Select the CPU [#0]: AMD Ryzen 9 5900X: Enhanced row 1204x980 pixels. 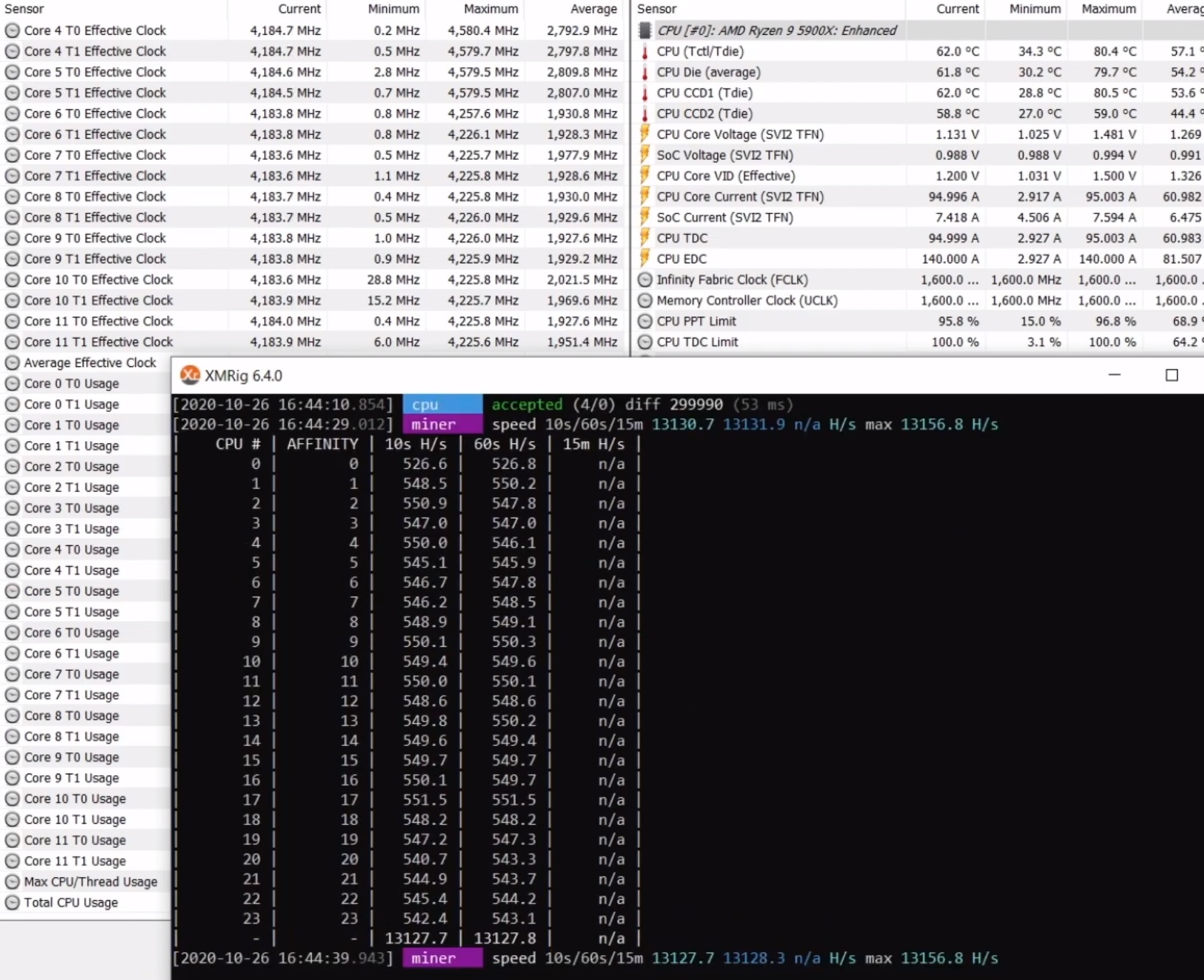pyautogui.click(x=919, y=31)
